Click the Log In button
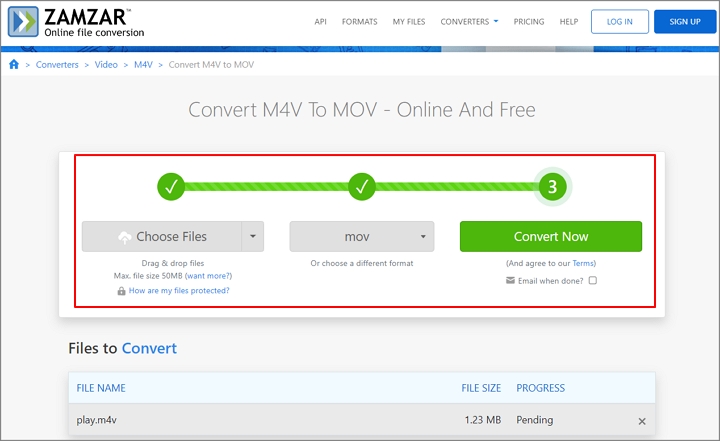720x441 pixels. coord(619,22)
